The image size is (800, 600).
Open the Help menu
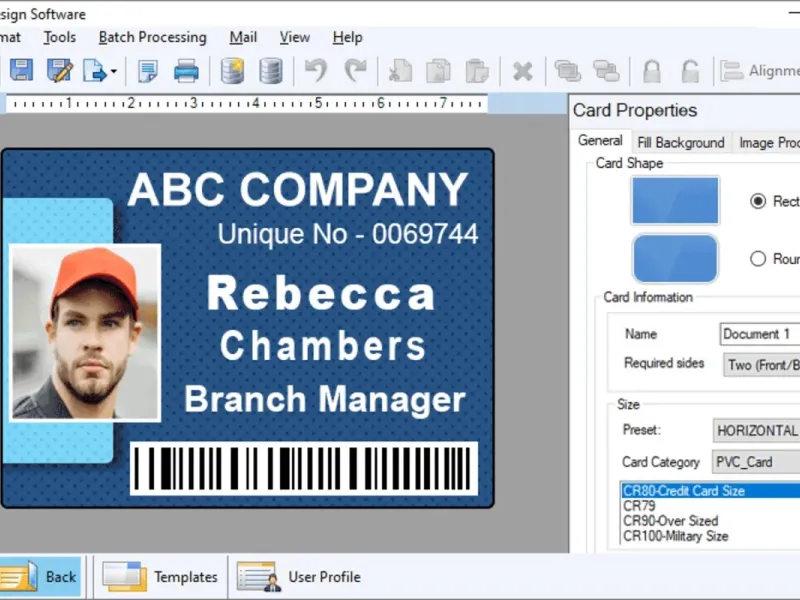[347, 37]
